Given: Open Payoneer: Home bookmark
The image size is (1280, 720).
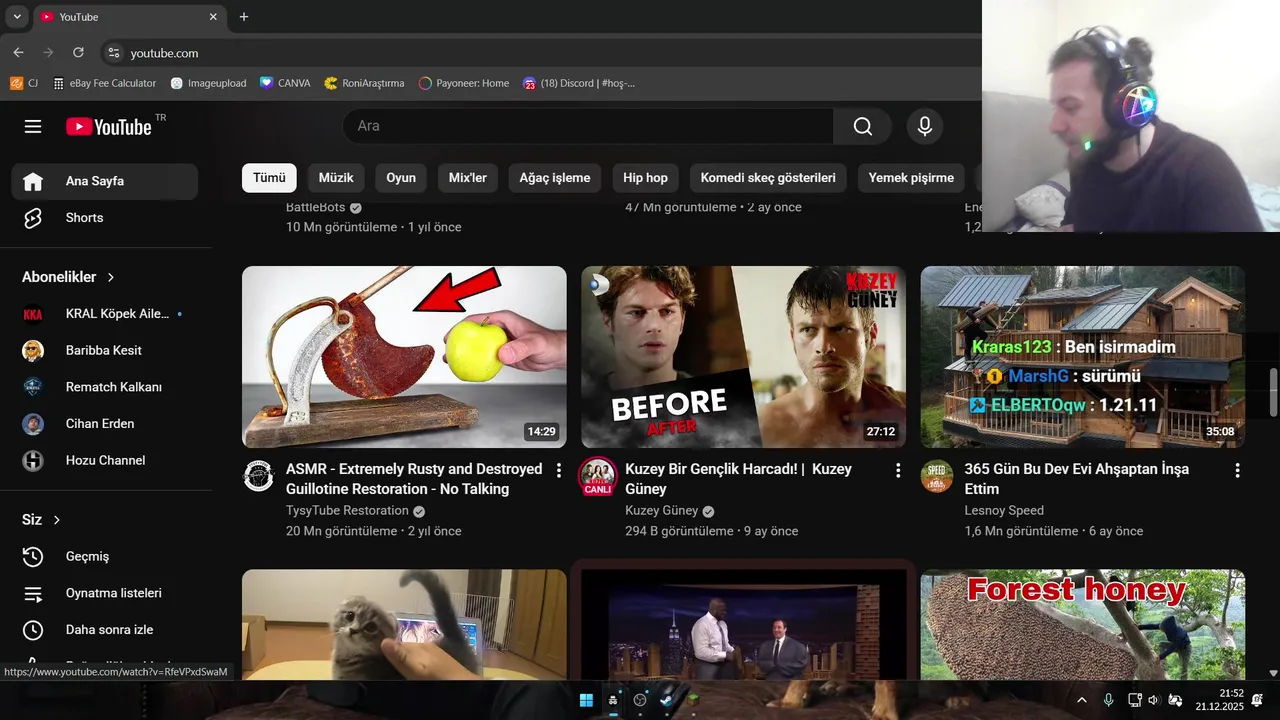Looking at the screenshot, I should (464, 83).
